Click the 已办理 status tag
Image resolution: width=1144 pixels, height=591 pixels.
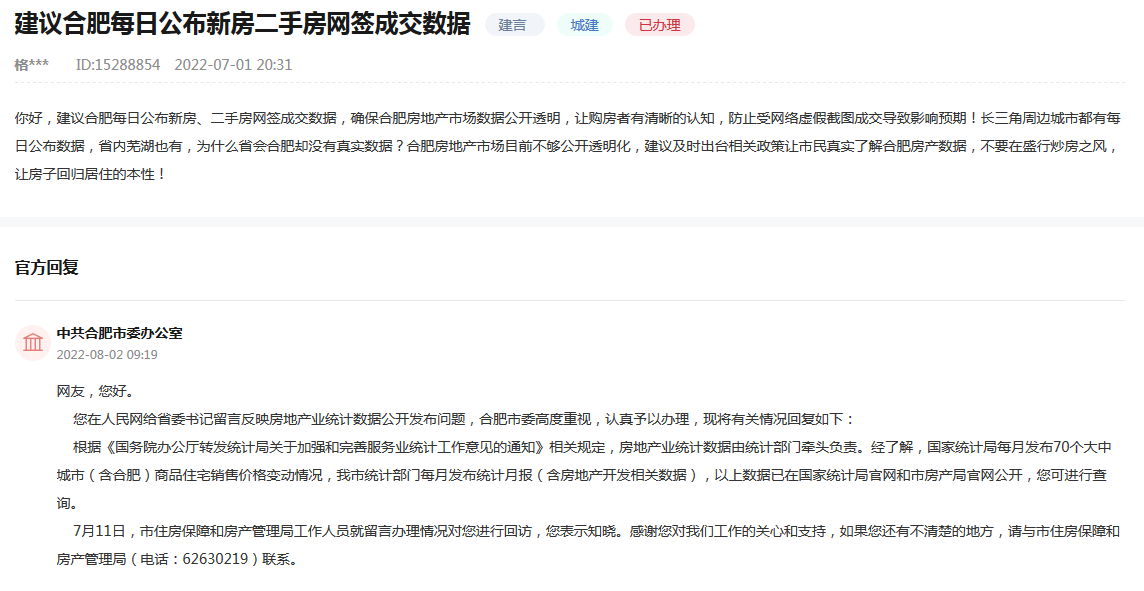coord(660,25)
